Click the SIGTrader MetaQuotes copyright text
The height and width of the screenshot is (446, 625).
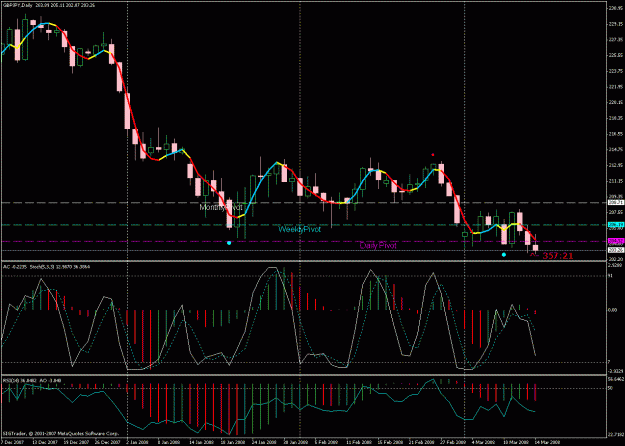61,433
